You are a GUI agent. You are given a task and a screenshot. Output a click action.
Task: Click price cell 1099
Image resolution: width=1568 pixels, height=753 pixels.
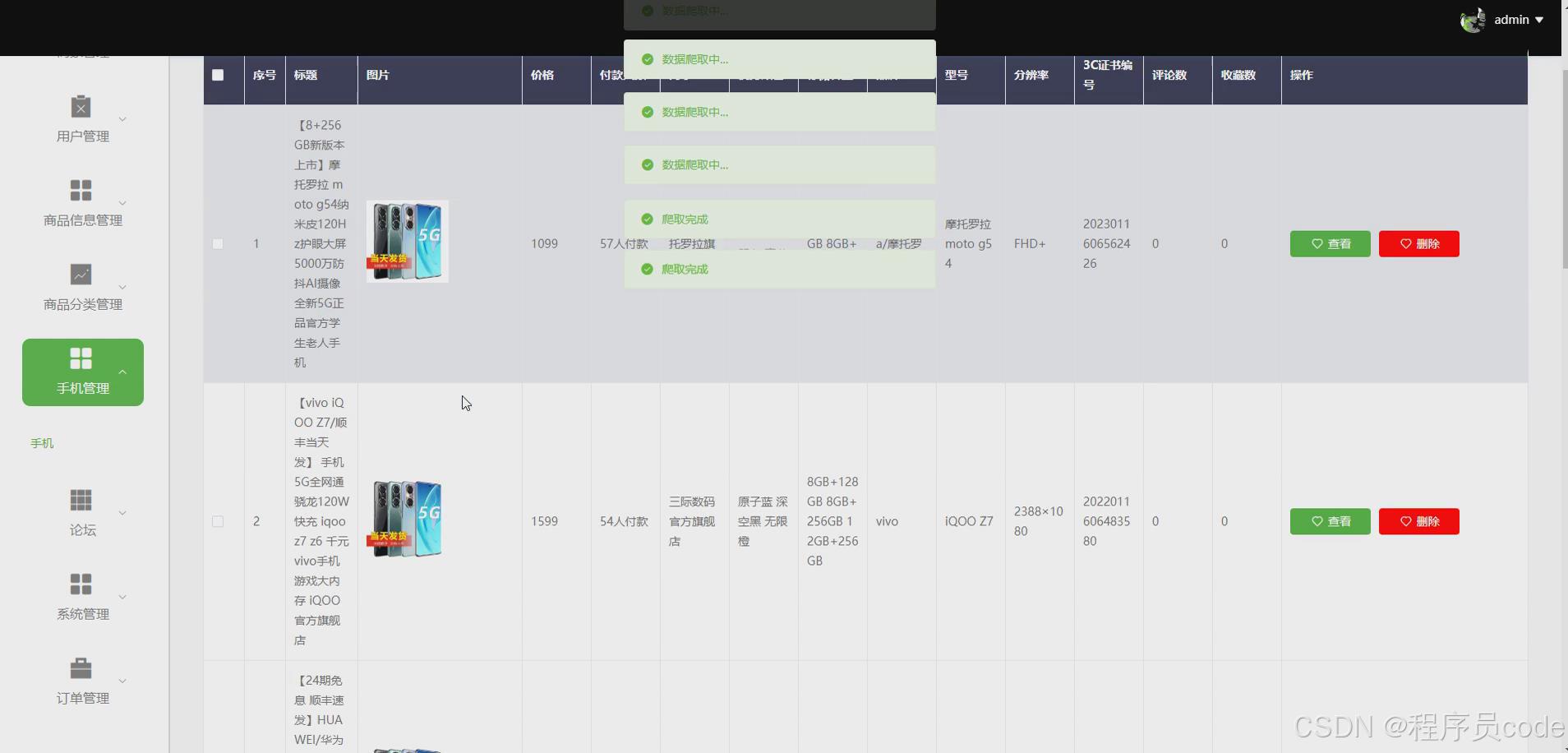(544, 244)
